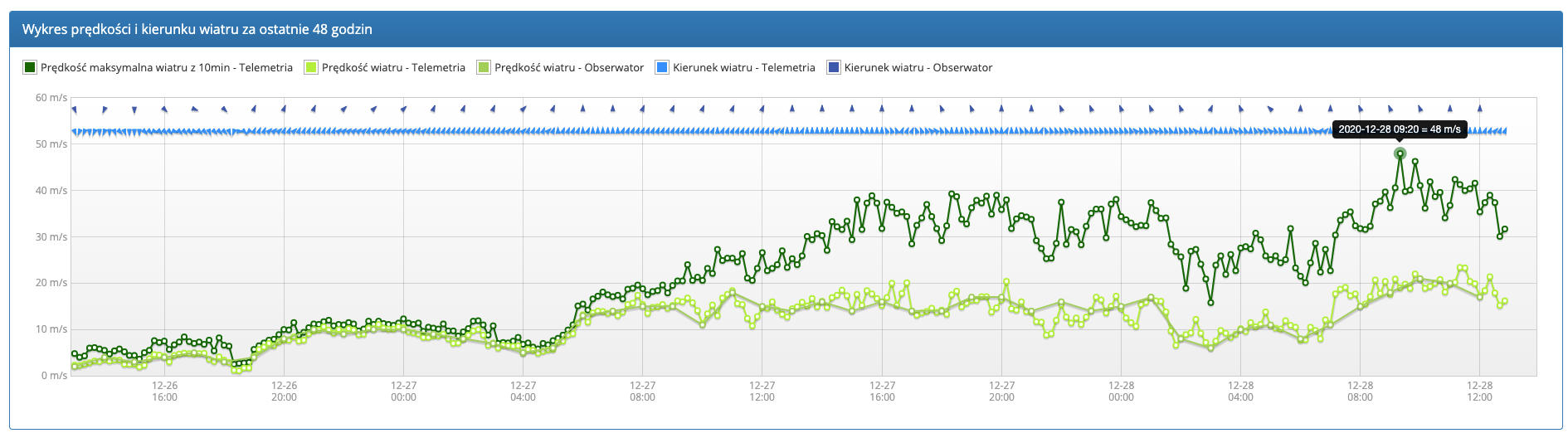Select the 12-28 00:00 axis label

1121,392
